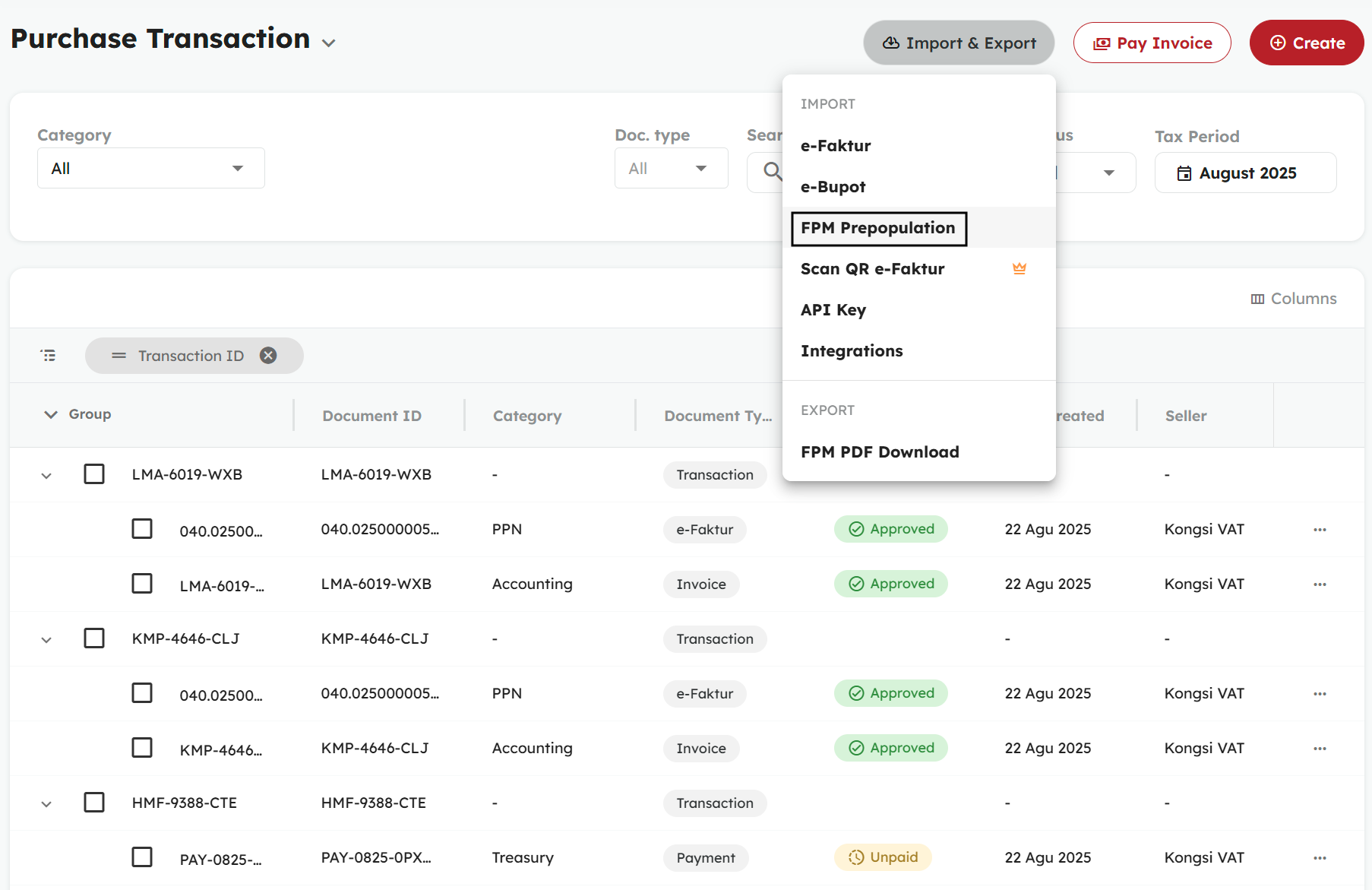
Task: Sort by the Document ID column header
Action: click(x=371, y=416)
